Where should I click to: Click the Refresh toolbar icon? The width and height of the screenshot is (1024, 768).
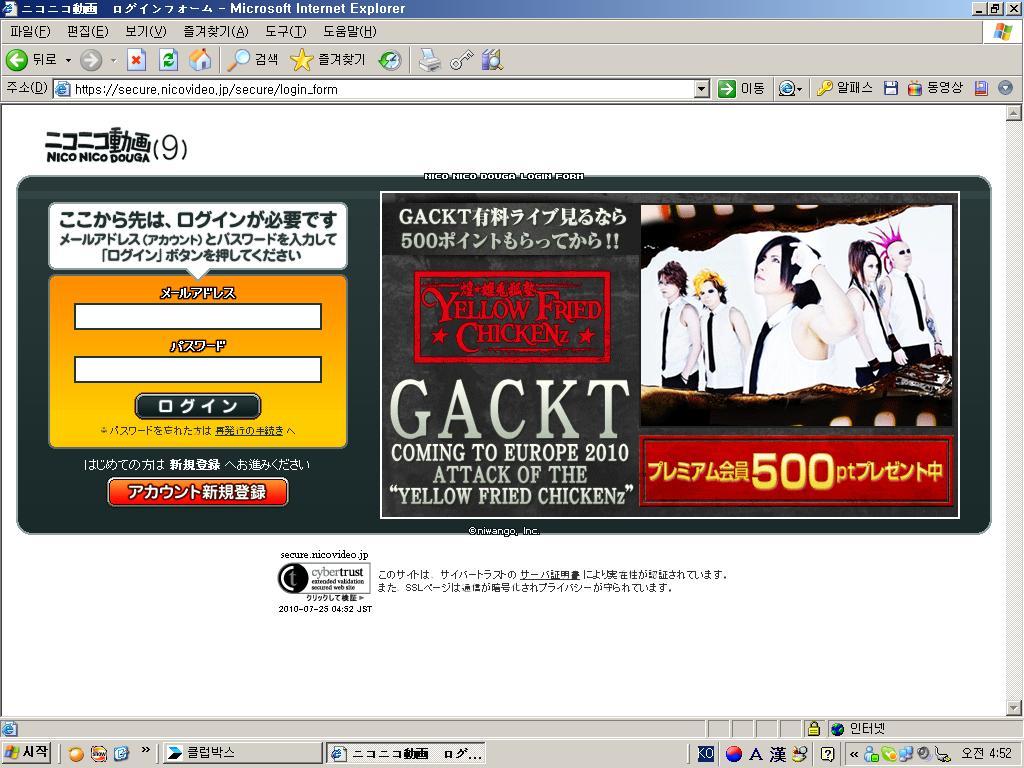pos(168,60)
